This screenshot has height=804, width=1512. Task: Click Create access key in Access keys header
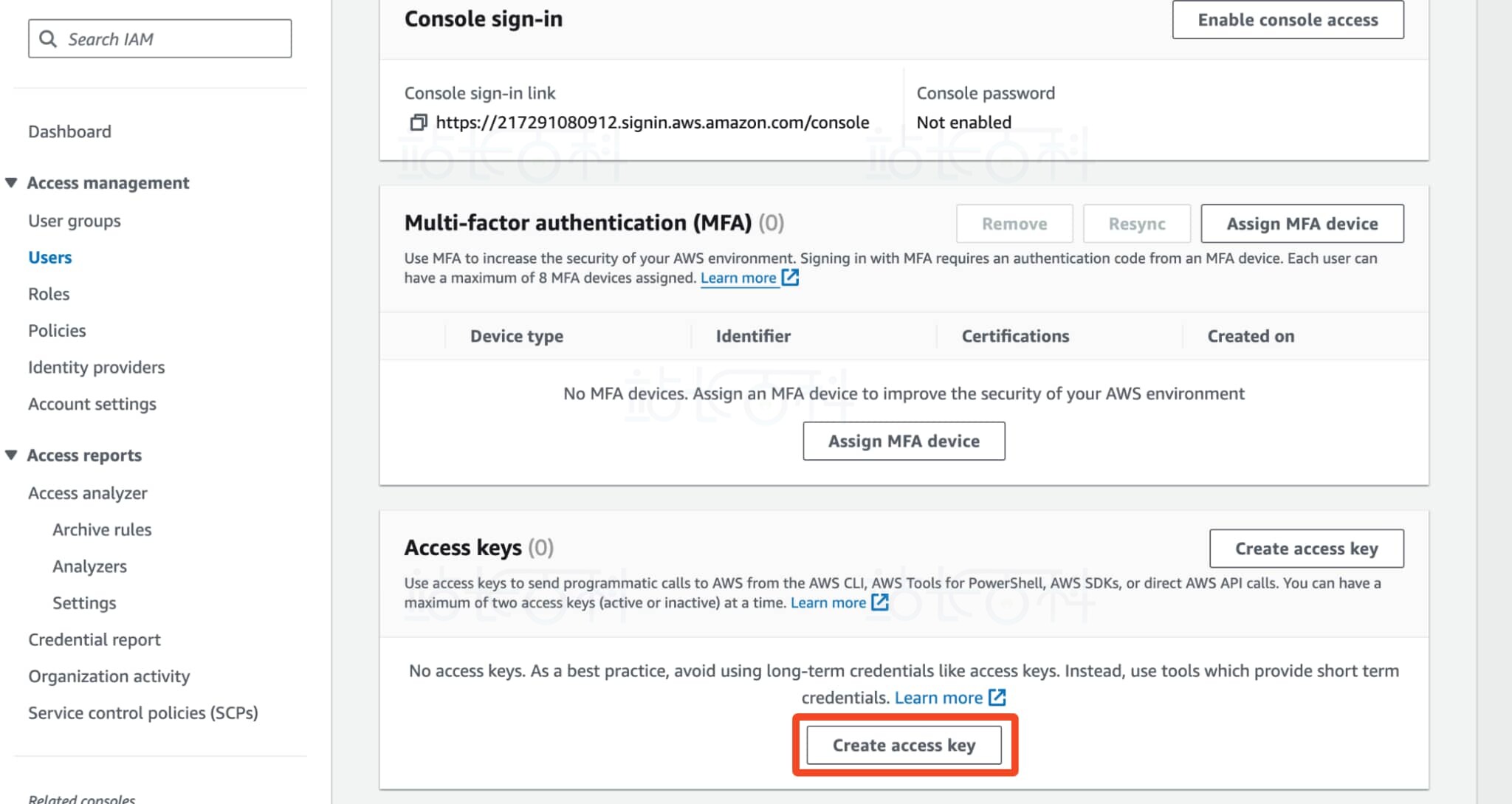coord(1306,549)
